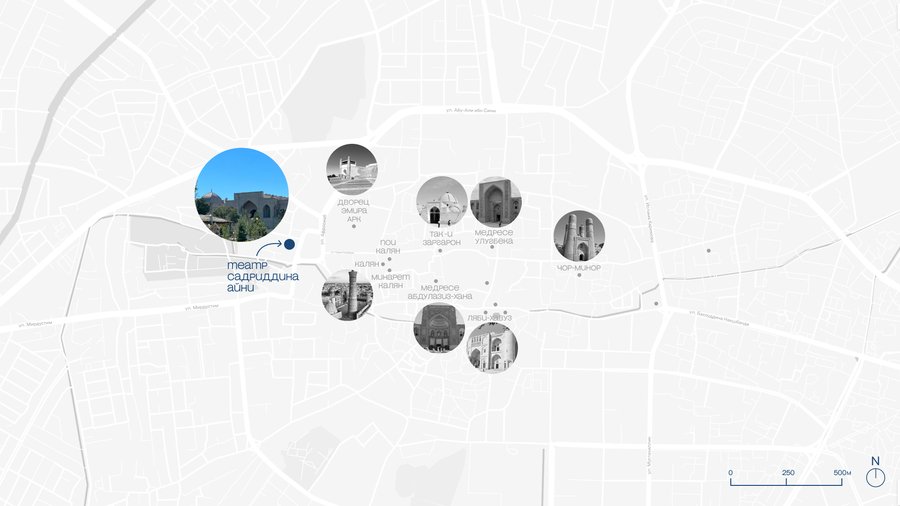The width and height of the screenshot is (900, 506).
Task: Select the grey dot below 'медресе улугбека'
Action: tap(492, 247)
